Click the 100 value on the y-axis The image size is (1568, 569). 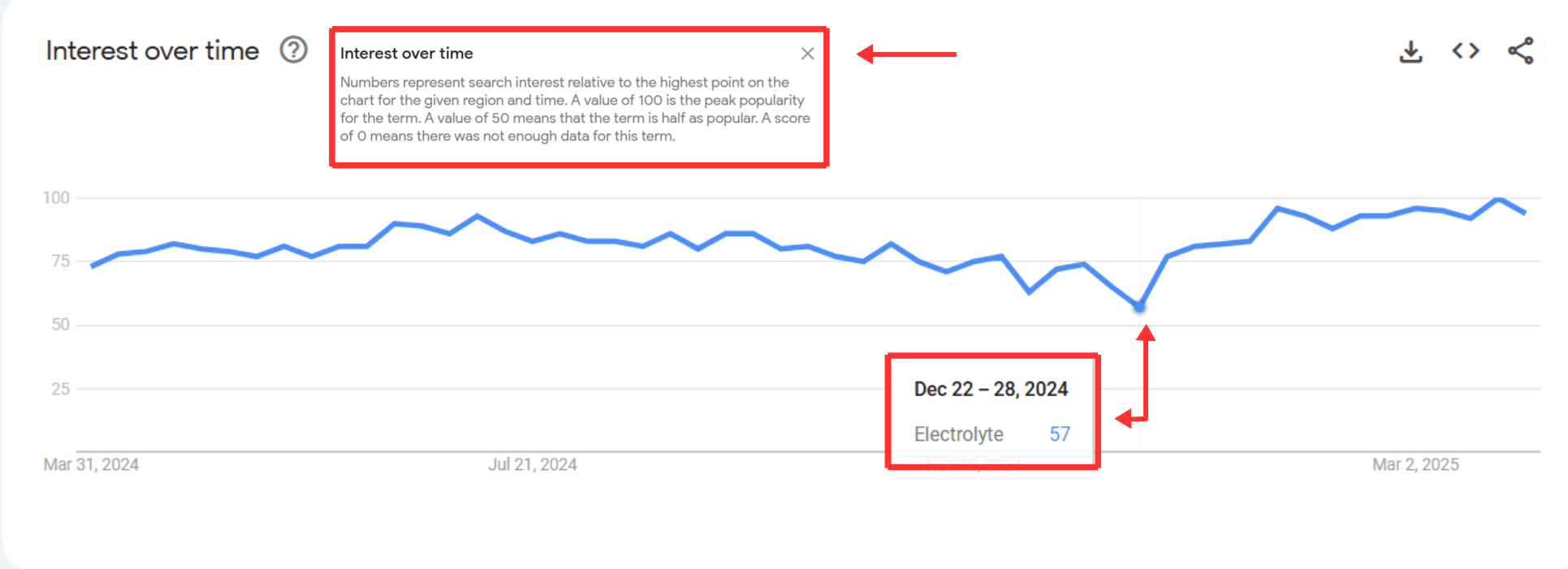tap(56, 198)
